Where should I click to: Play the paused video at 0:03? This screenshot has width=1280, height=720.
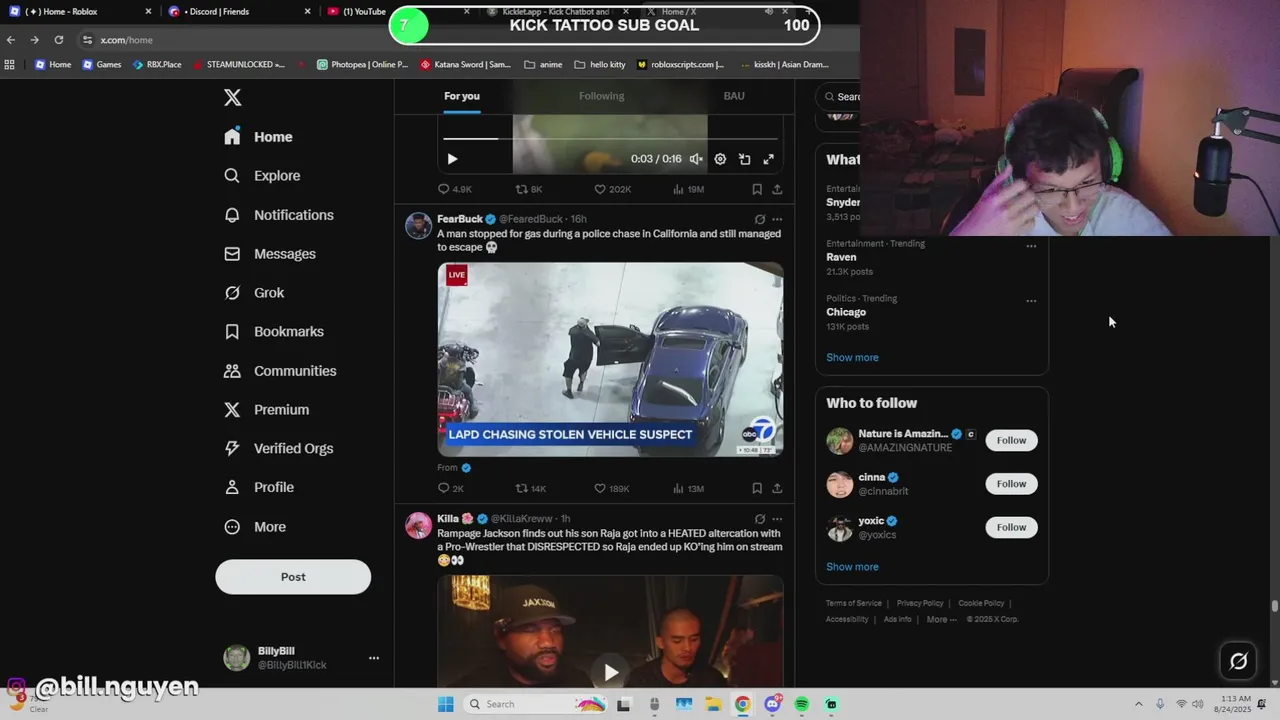point(452,159)
